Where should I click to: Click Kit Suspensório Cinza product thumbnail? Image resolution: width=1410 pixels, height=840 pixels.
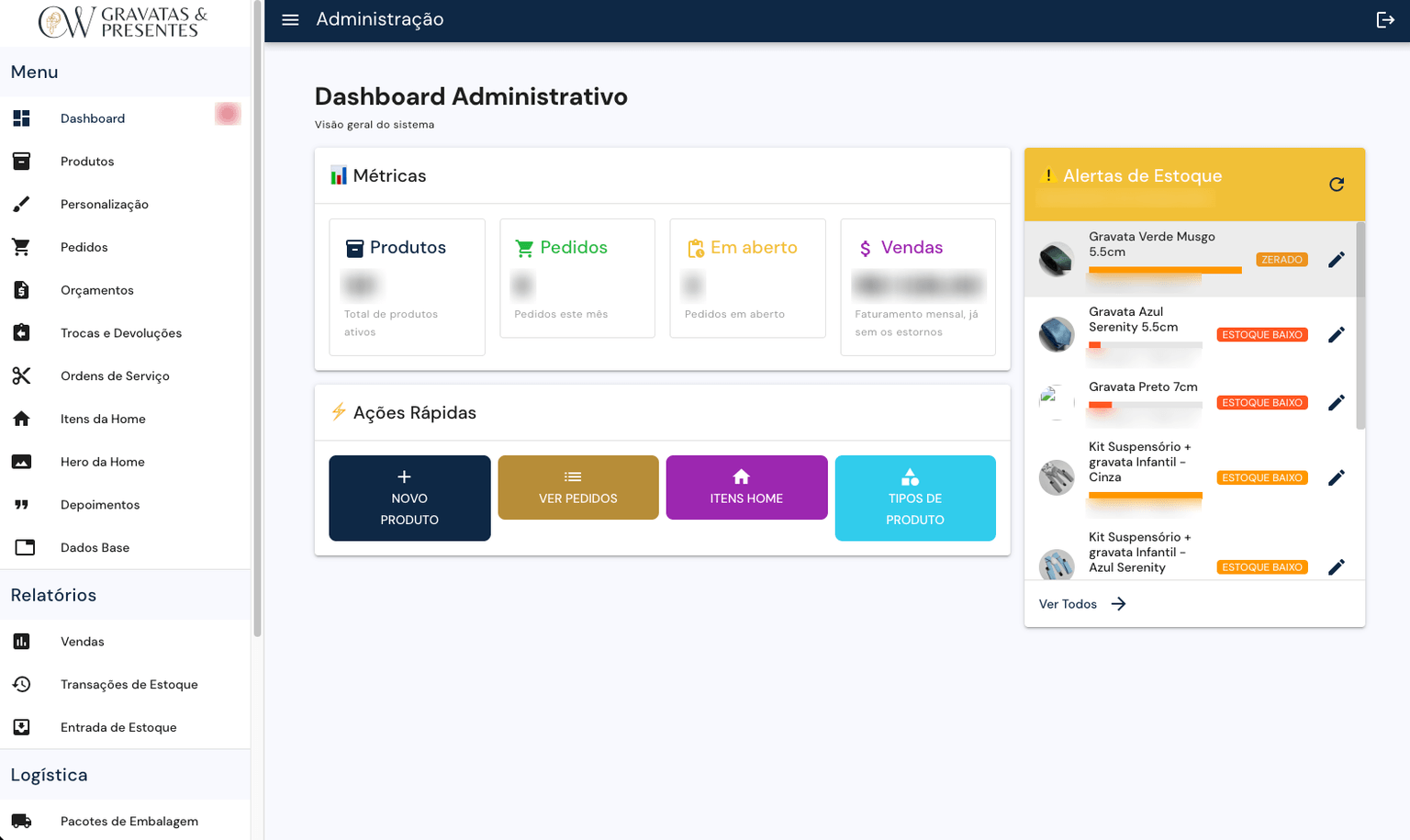[x=1057, y=477]
